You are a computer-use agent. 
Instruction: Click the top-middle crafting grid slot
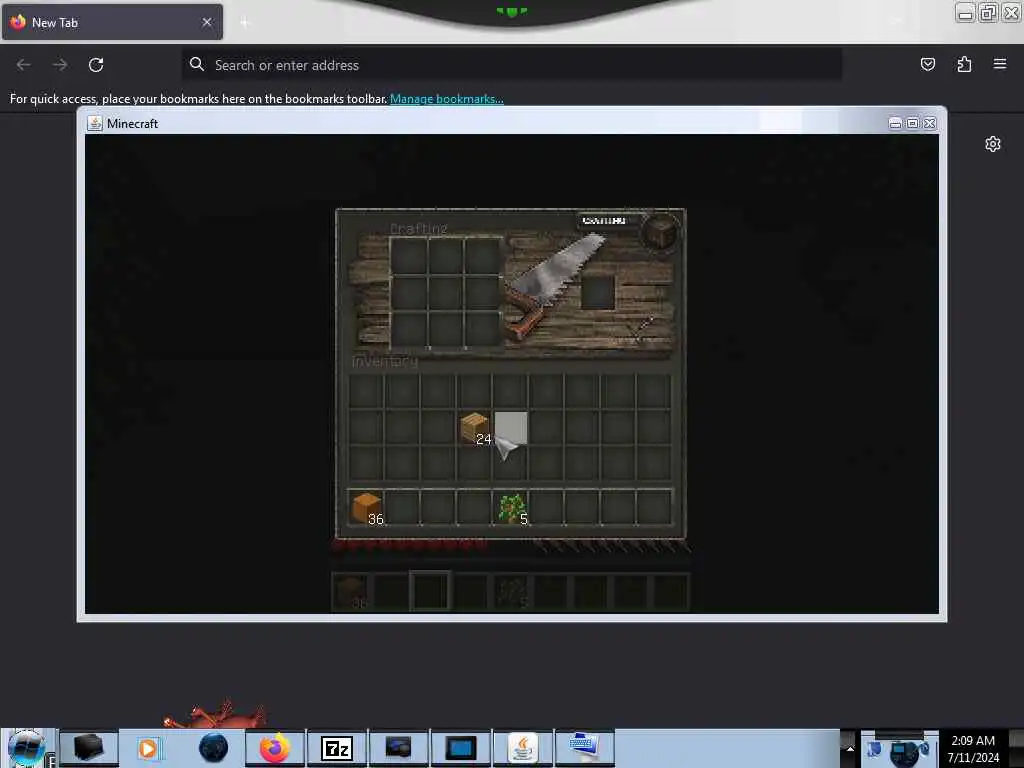coord(445,256)
